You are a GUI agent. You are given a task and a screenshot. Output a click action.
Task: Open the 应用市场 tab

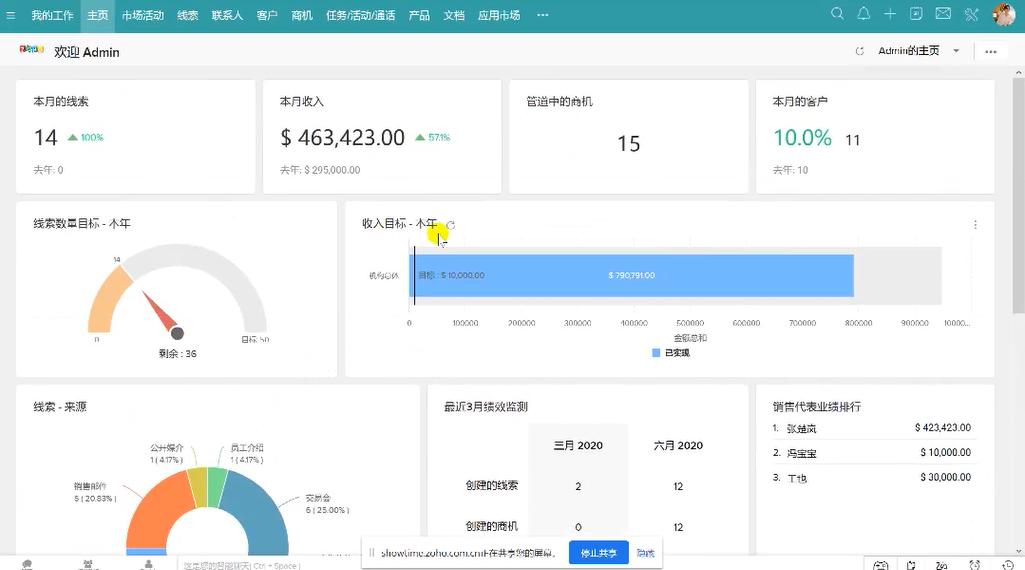point(499,16)
